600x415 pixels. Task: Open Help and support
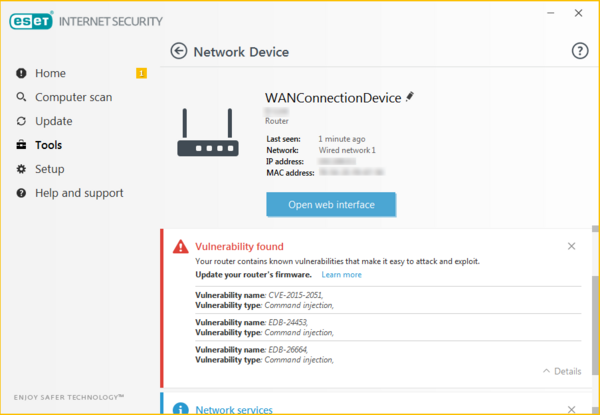[79, 193]
